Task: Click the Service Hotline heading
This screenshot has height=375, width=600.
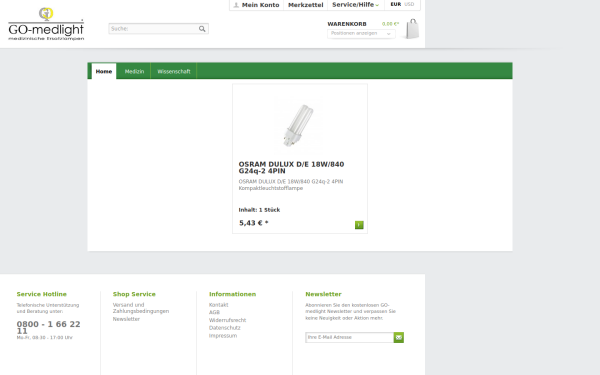Action: 41,294
